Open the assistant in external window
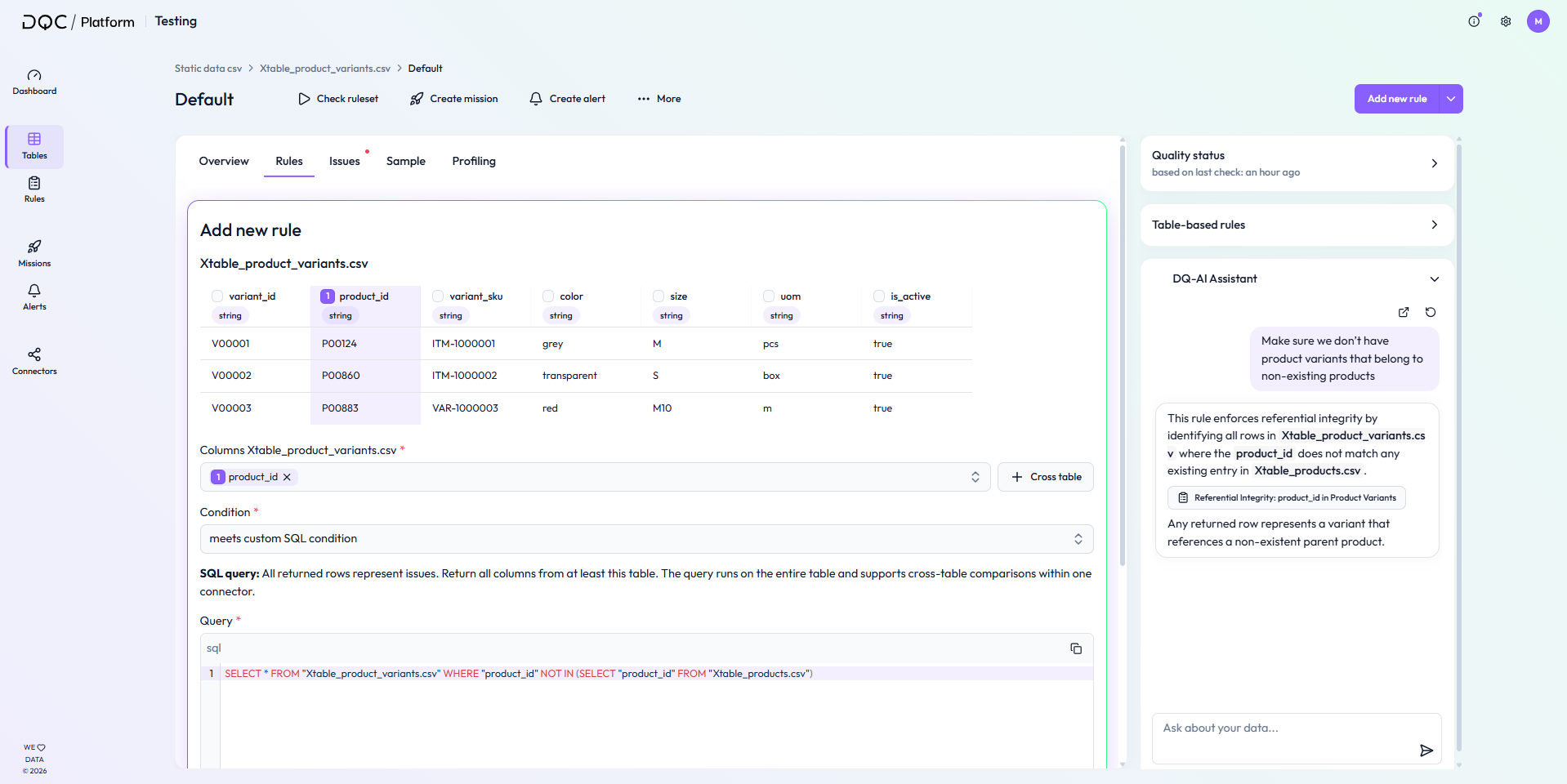Viewport: 1567px width, 784px height. coord(1404,312)
